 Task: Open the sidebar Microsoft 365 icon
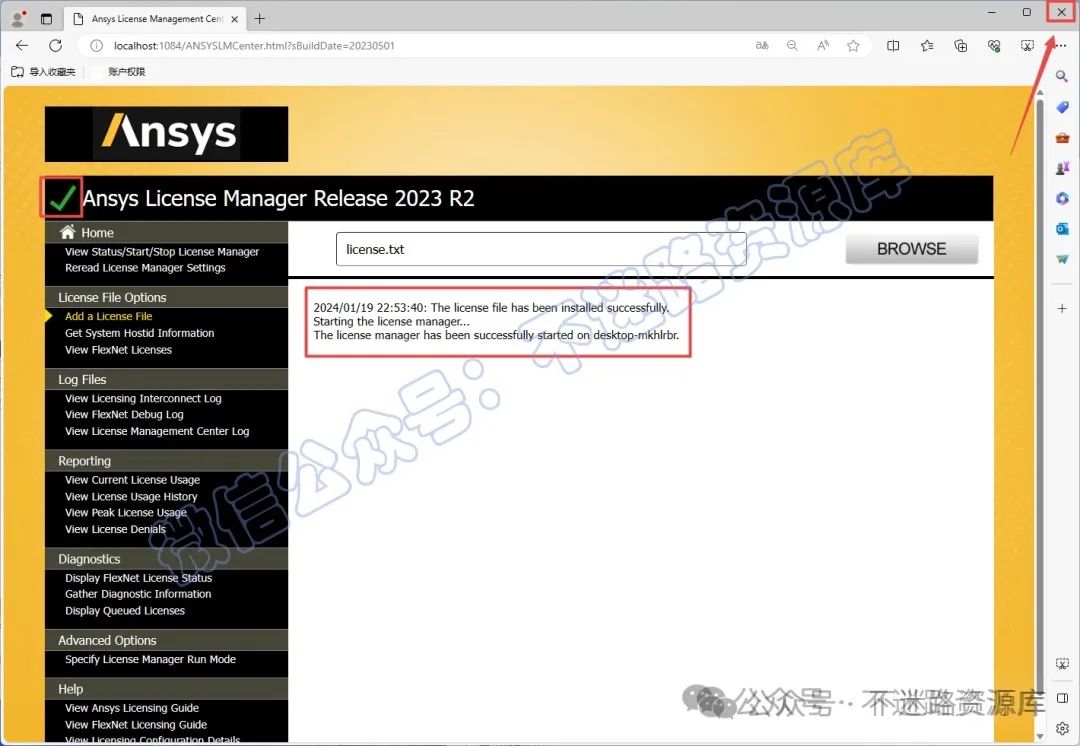[x=1062, y=198]
